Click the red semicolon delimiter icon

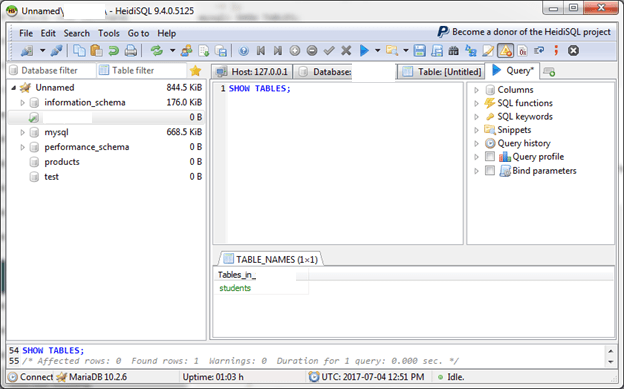[x=556, y=51]
